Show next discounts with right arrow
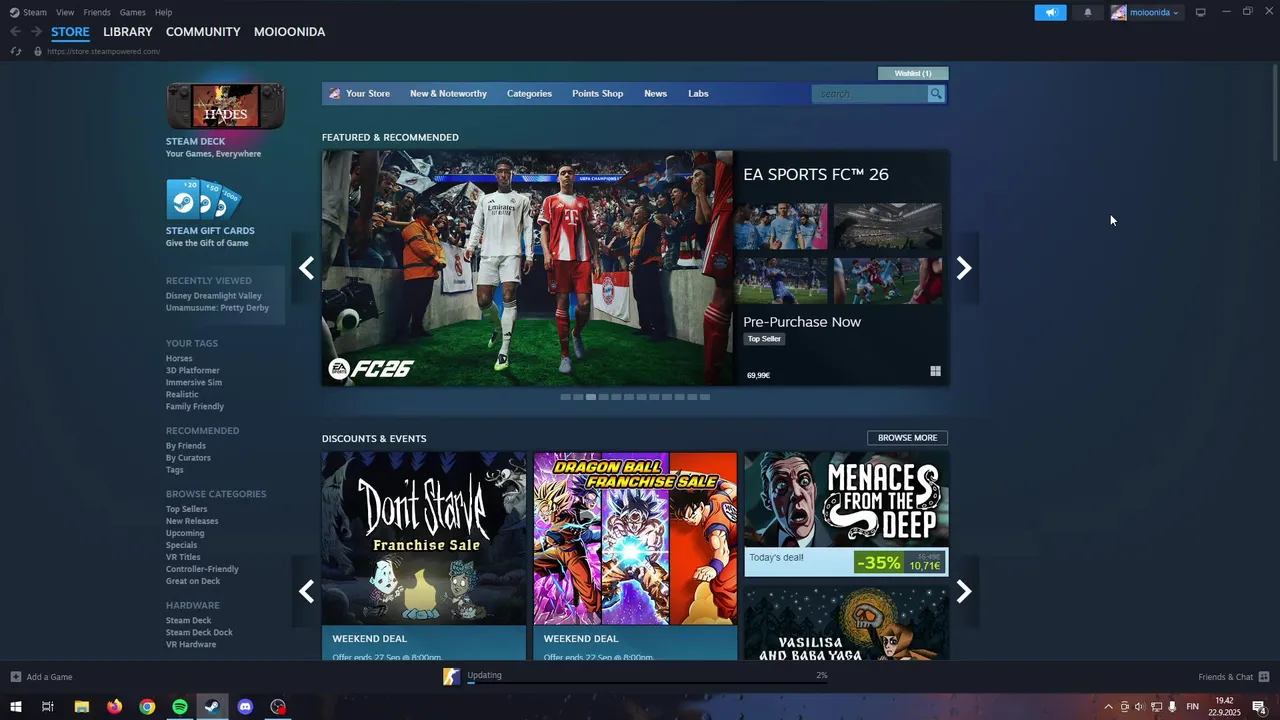Screen dimensions: 1280x720 coord(964,592)
